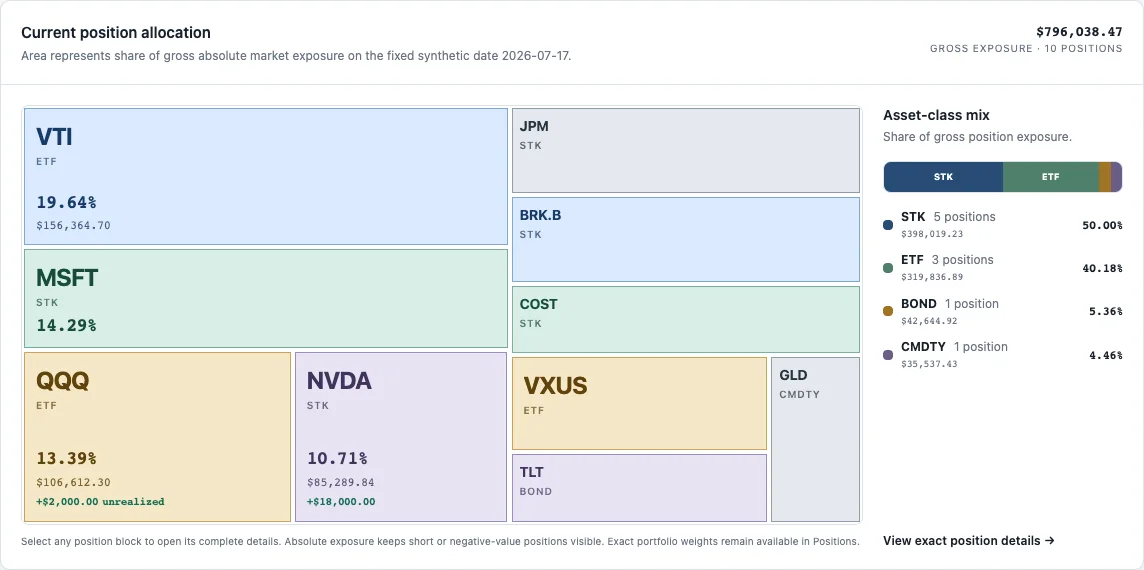The height and width of the screenshot is (570, 1144).
Task: Click the ETF segment of asset-class bar
Action: pos(1051,177)
